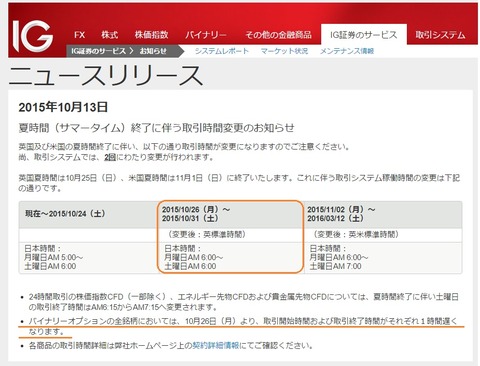Open the 株価指数 menu
Screen dimensions: 480x366
coord(151,35)
